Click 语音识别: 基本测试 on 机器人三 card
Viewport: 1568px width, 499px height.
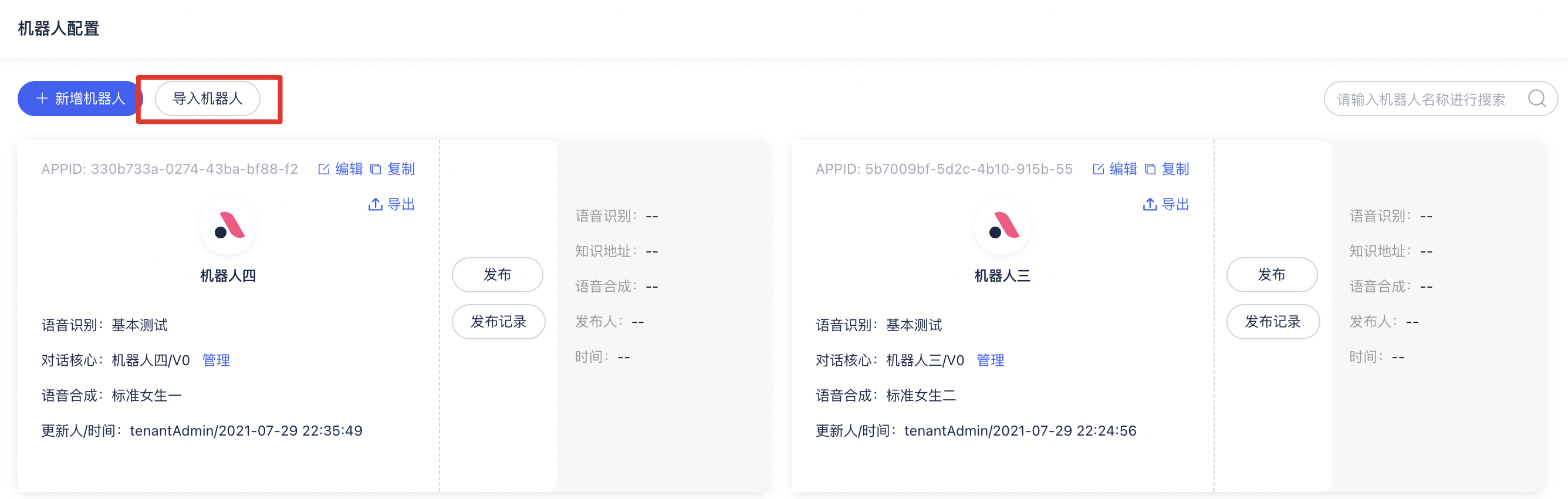pyautogui.click(x=878, y=325)
